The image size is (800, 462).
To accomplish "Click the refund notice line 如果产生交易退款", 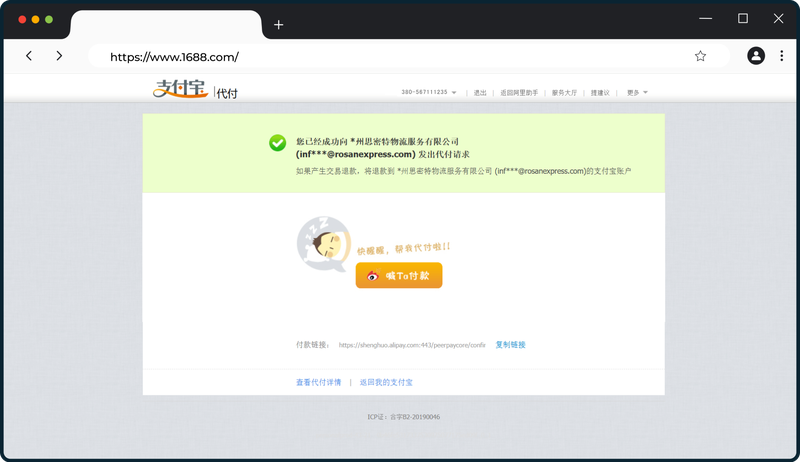I will [463, 171].
